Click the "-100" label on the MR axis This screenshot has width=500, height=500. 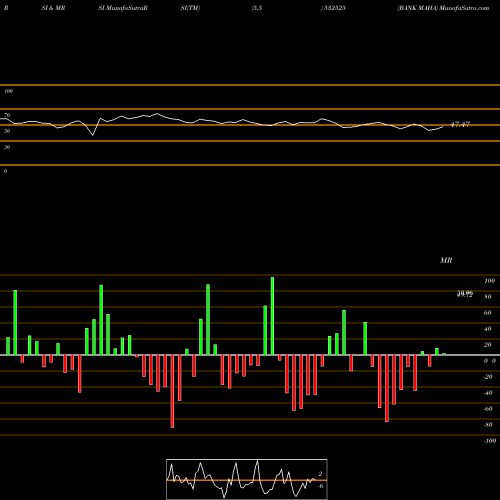[x=490, y=441]
